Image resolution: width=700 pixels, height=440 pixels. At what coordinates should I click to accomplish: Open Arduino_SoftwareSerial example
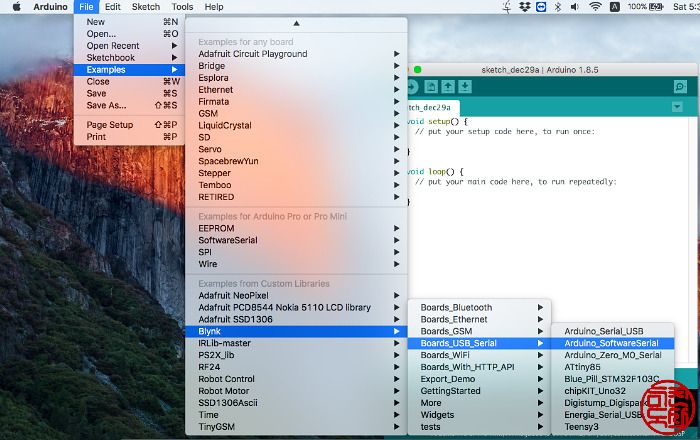point(613,343)
